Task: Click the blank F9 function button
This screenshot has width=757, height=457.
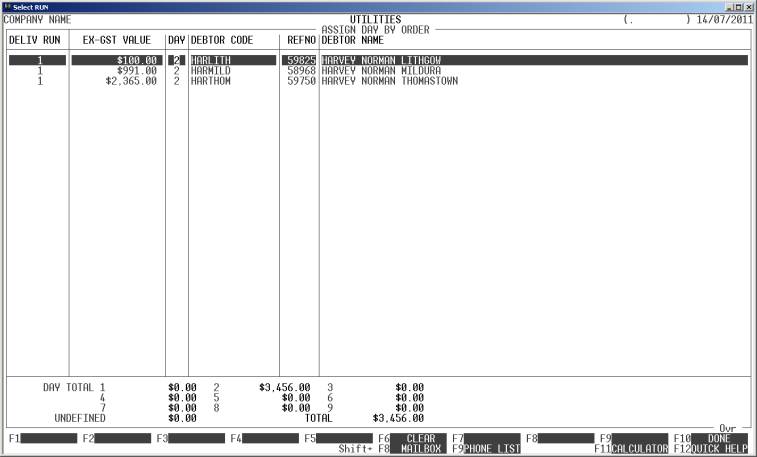Action: (640, 438)
